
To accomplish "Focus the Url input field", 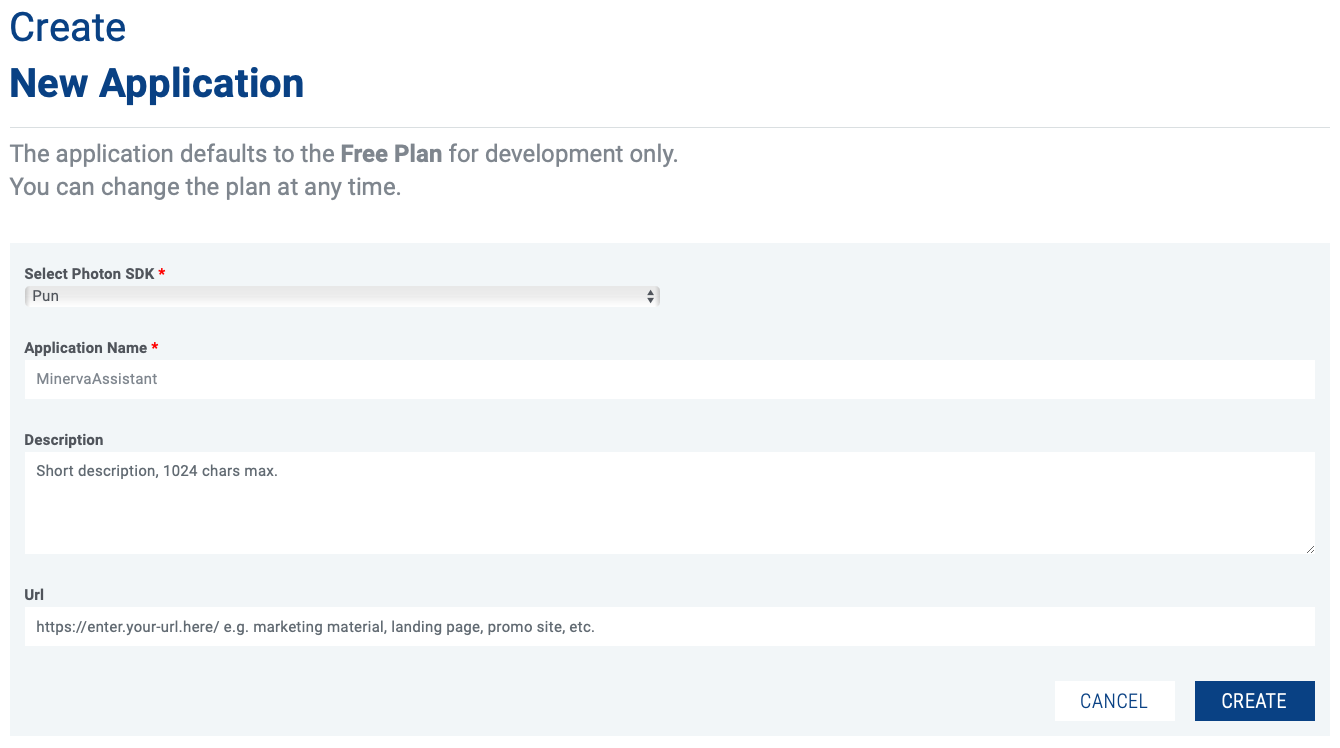I will click(669, 627).
